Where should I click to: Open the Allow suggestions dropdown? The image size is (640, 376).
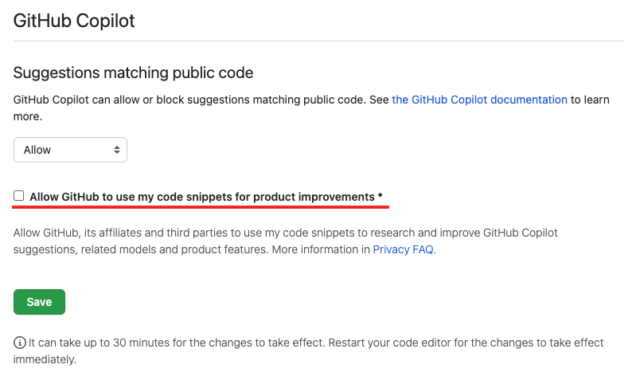pyautogui.click(x=70, y=150)
